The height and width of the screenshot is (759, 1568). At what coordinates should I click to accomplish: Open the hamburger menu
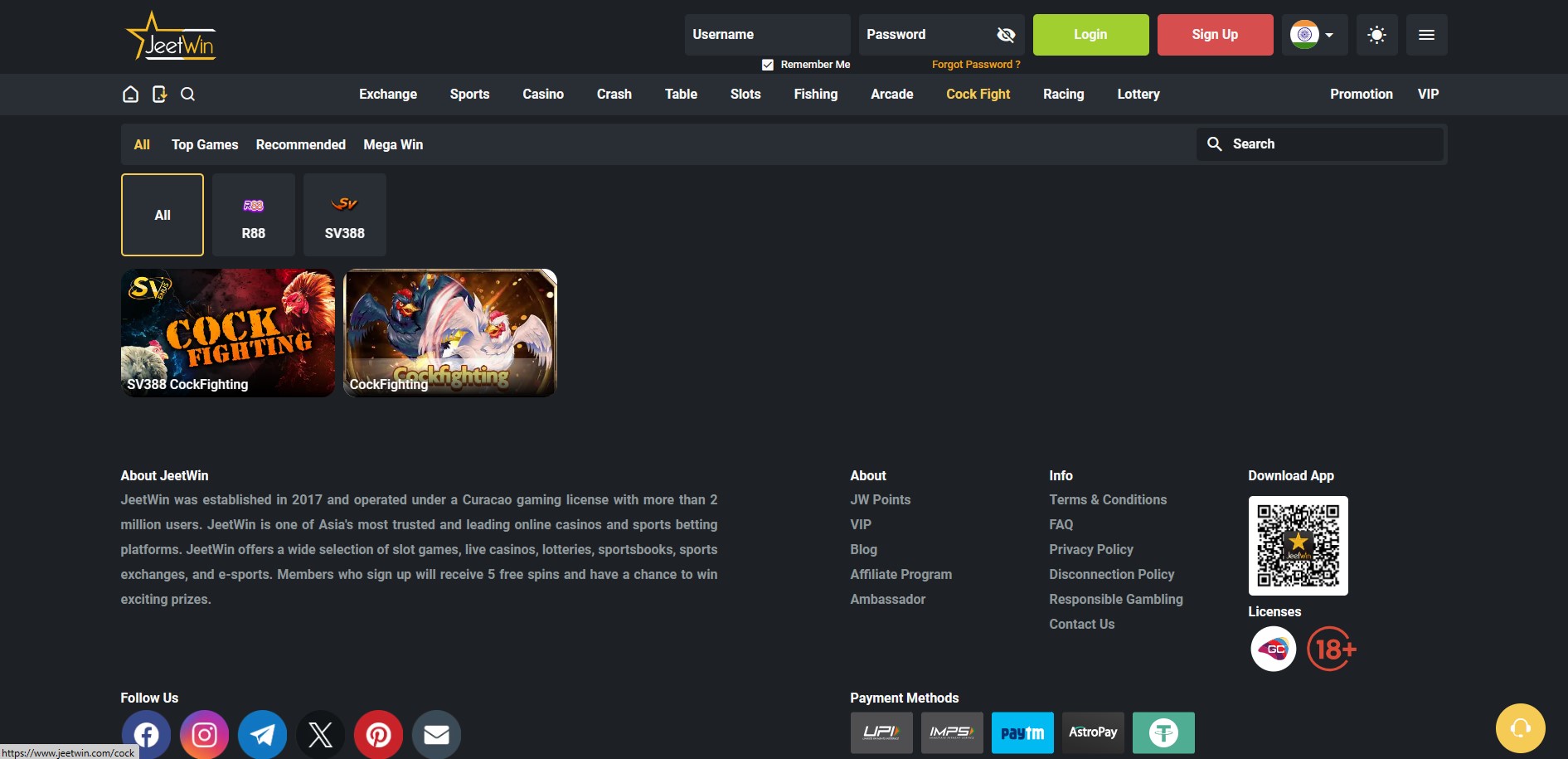pyautogui.click(x=1426, y=35)
